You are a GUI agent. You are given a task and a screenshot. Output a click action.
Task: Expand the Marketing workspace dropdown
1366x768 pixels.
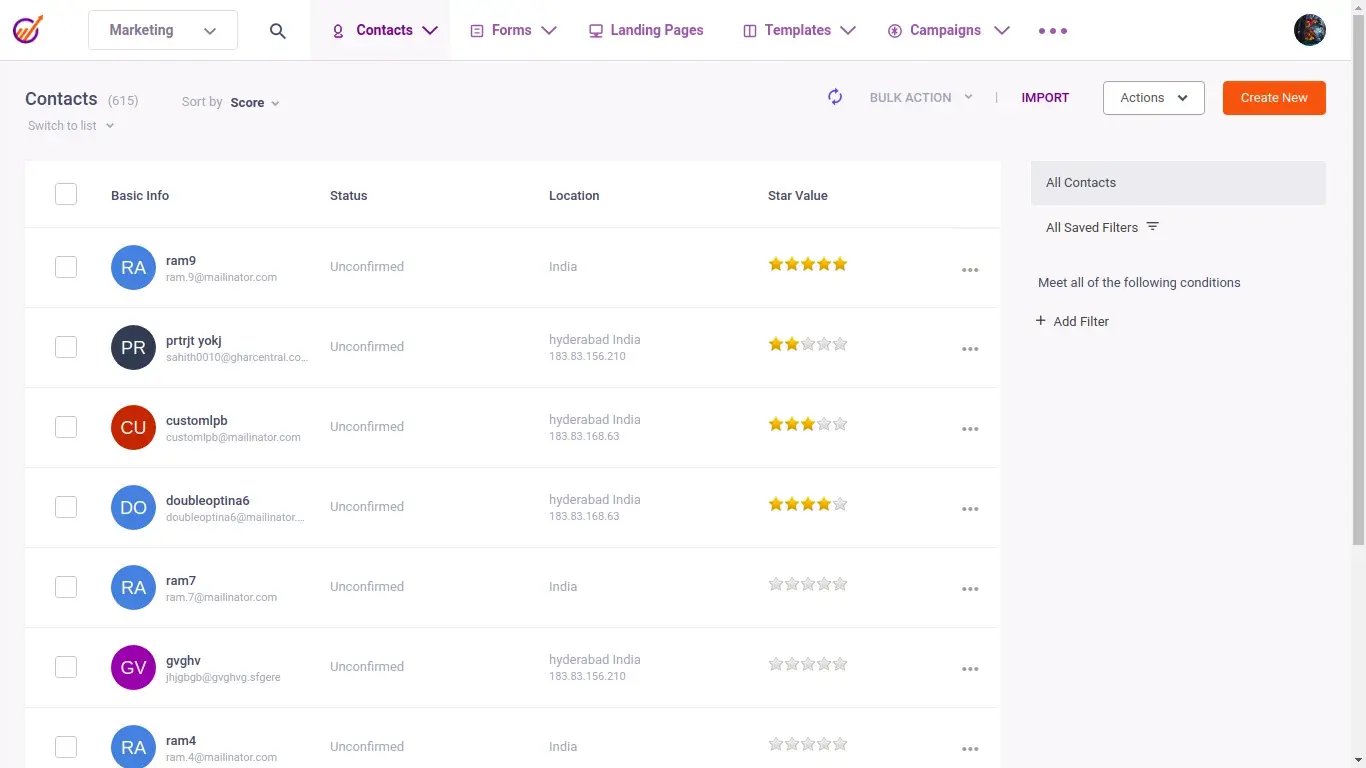pos(210,30)
